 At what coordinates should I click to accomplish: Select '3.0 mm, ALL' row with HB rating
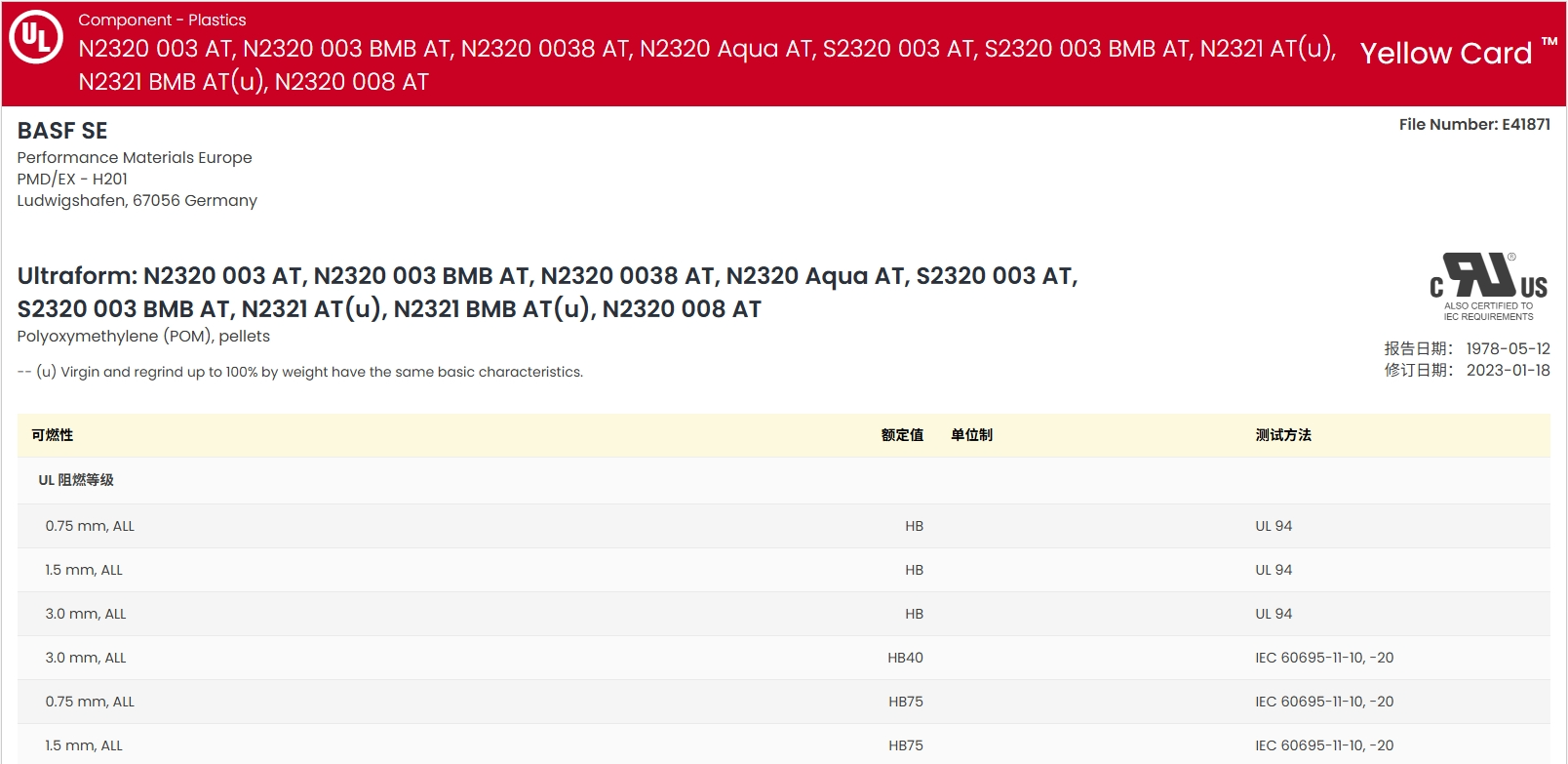coord(783,614)
